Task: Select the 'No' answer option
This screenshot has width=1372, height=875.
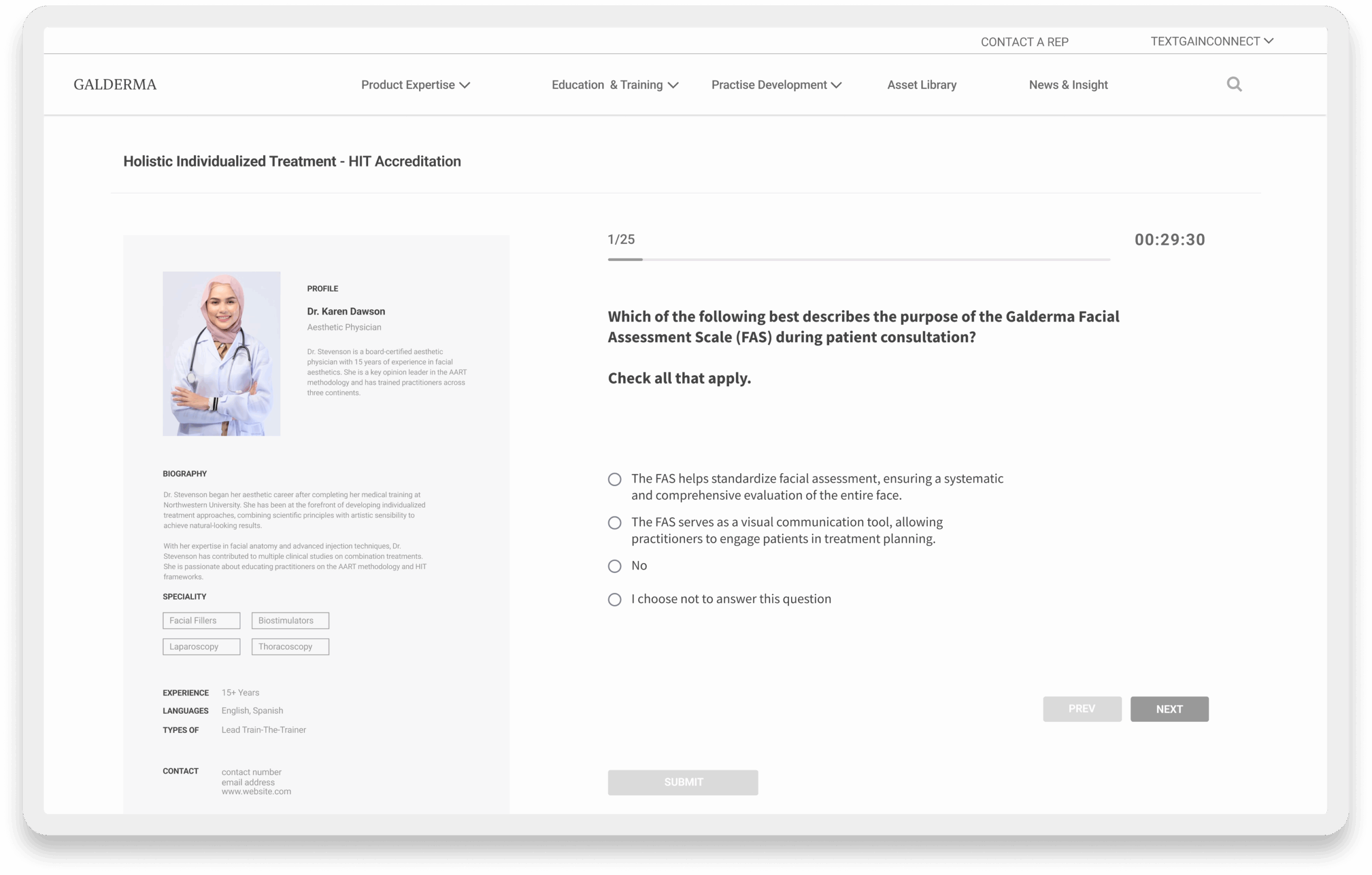Action: pos(615,566)
